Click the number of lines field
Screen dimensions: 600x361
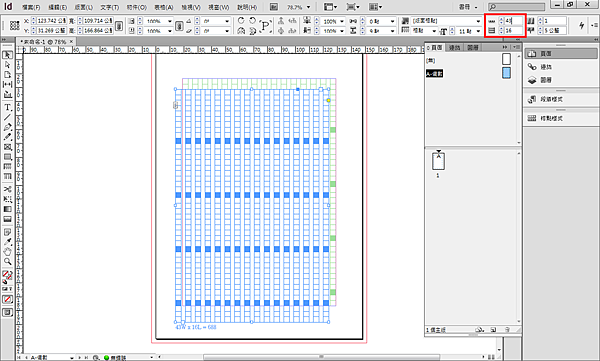(513, 30)
